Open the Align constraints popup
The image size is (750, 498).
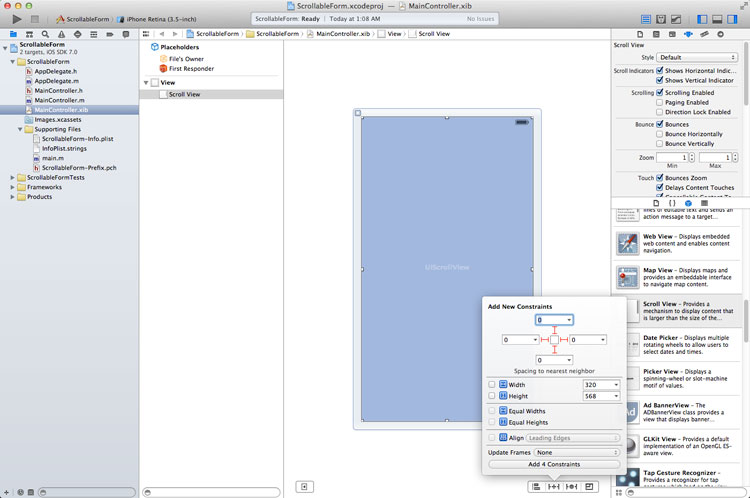[536, 487]
